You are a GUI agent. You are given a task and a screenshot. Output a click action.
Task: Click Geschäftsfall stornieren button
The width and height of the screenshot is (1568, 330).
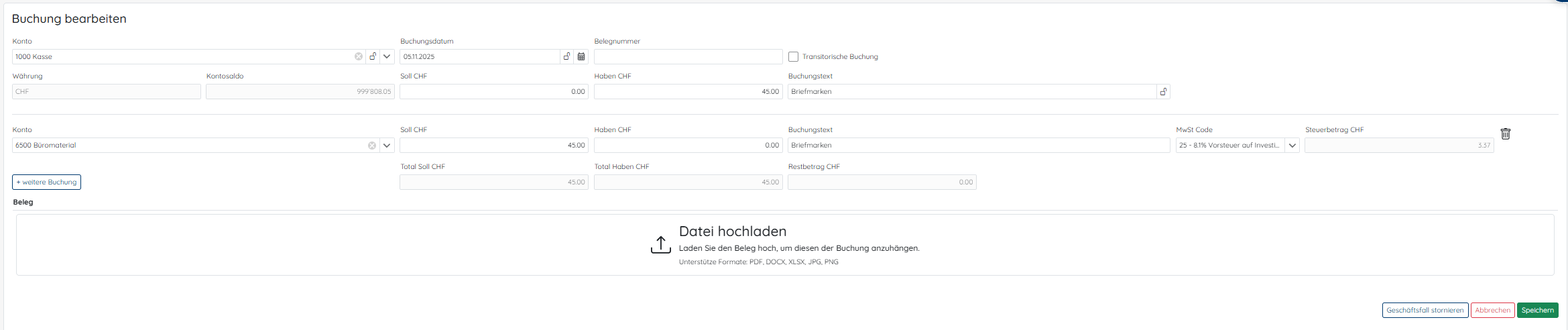point(1425,311)
